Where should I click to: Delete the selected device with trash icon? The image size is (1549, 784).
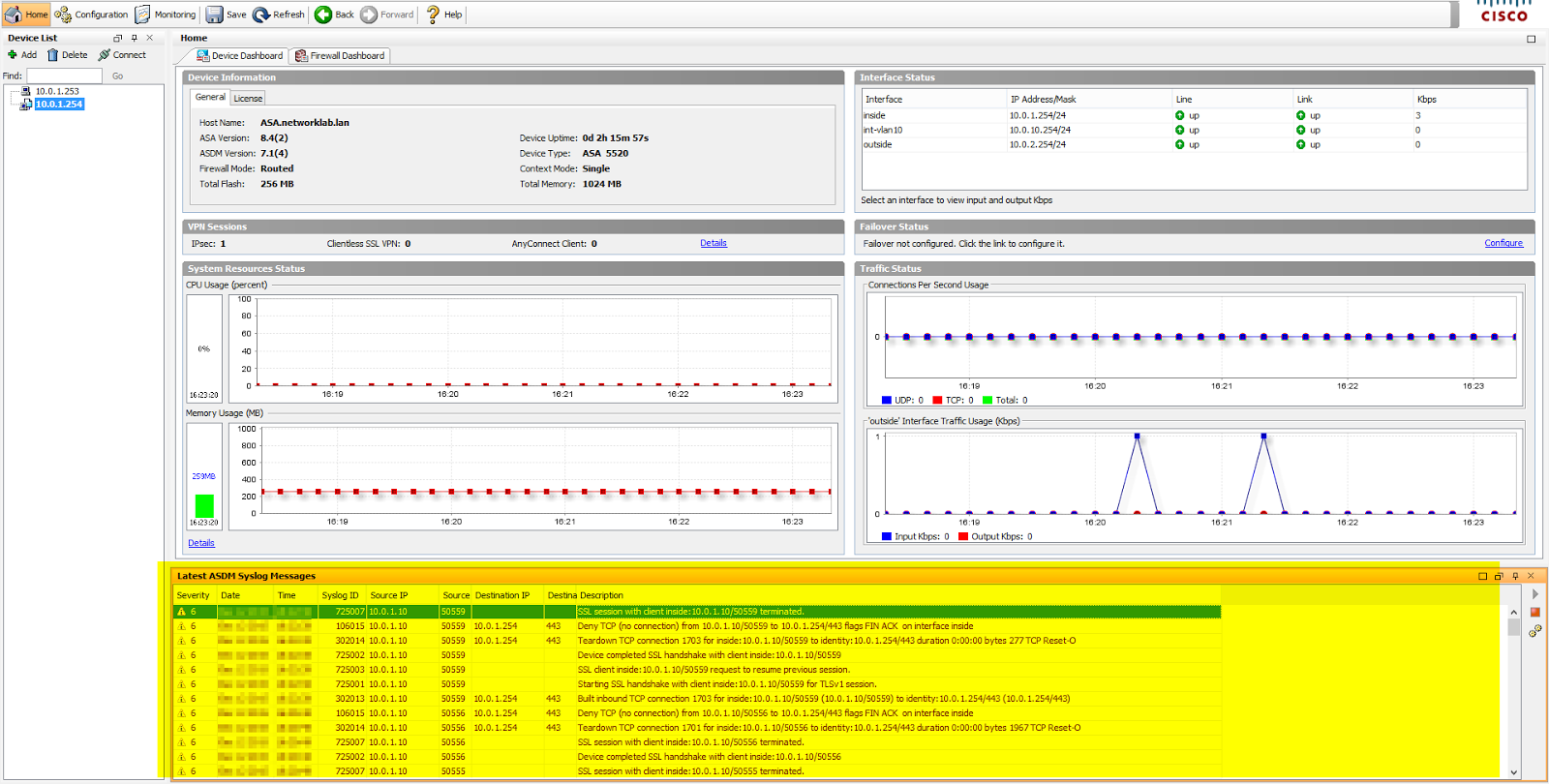tap(67, 55)
